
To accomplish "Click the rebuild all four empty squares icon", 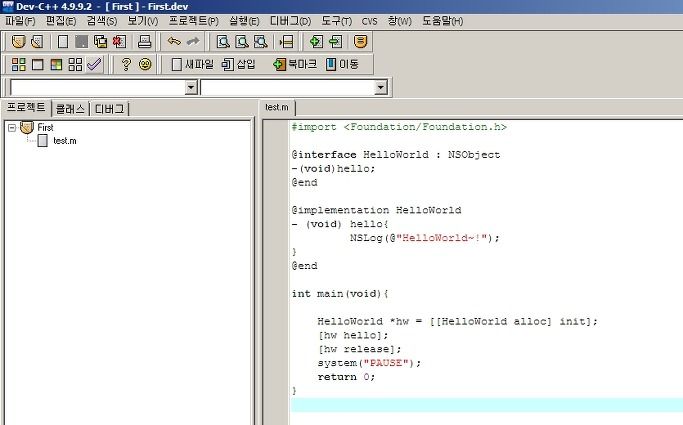I will pyautogui.click(x=75, y=64).
